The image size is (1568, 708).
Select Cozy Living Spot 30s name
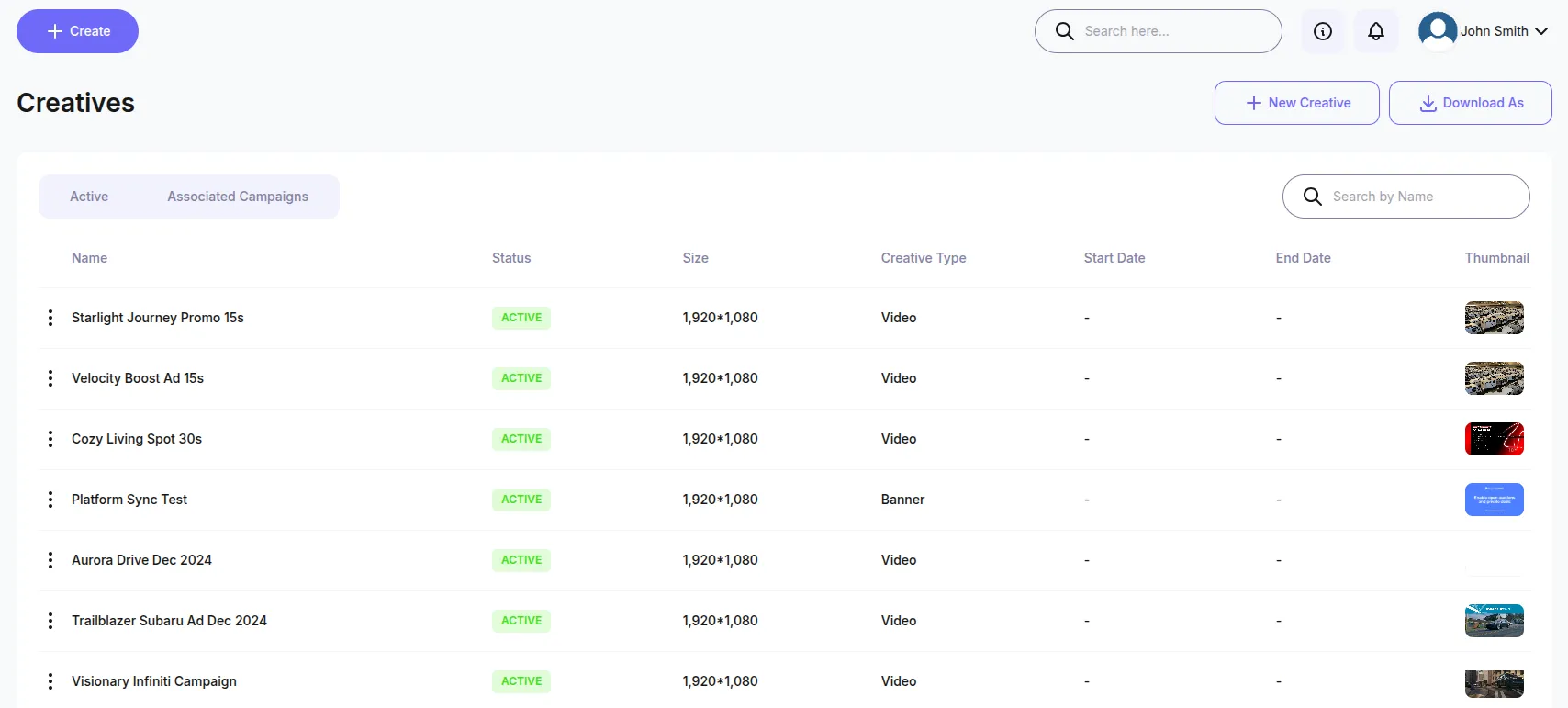(137, 439)
